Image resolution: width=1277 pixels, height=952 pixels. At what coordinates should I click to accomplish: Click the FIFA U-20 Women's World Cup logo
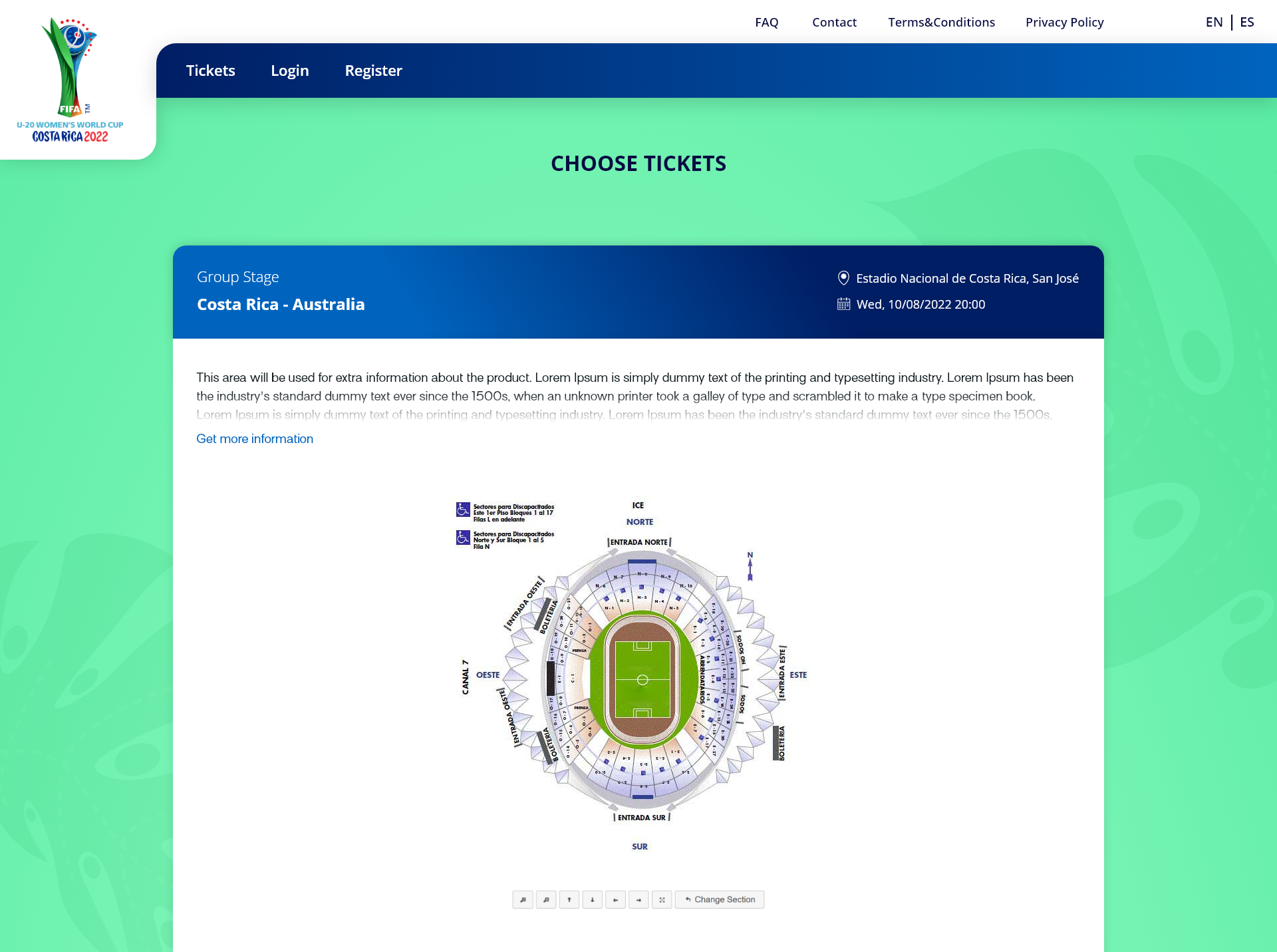tap(70, 77)
